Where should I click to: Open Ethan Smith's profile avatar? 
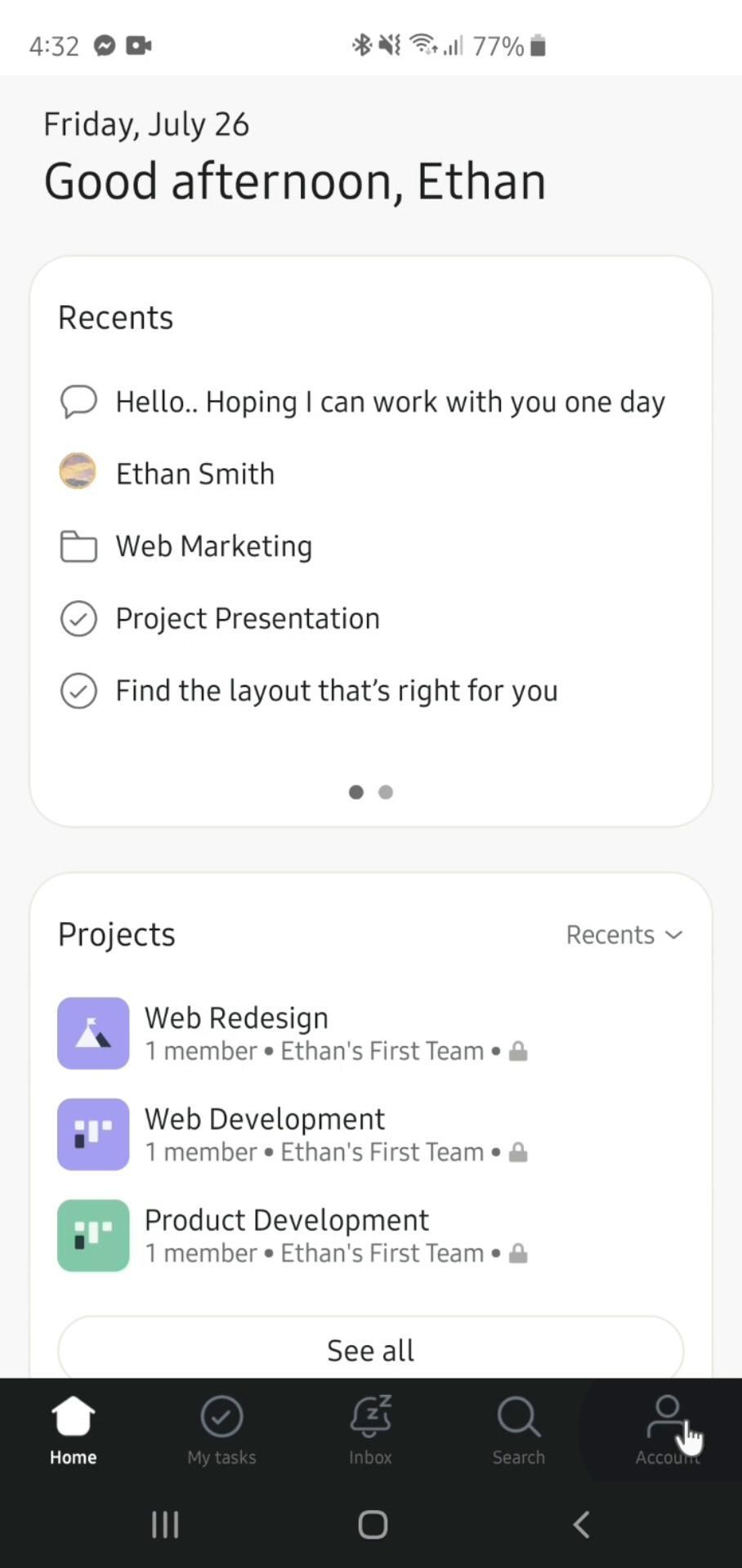[x=78, y=472]
